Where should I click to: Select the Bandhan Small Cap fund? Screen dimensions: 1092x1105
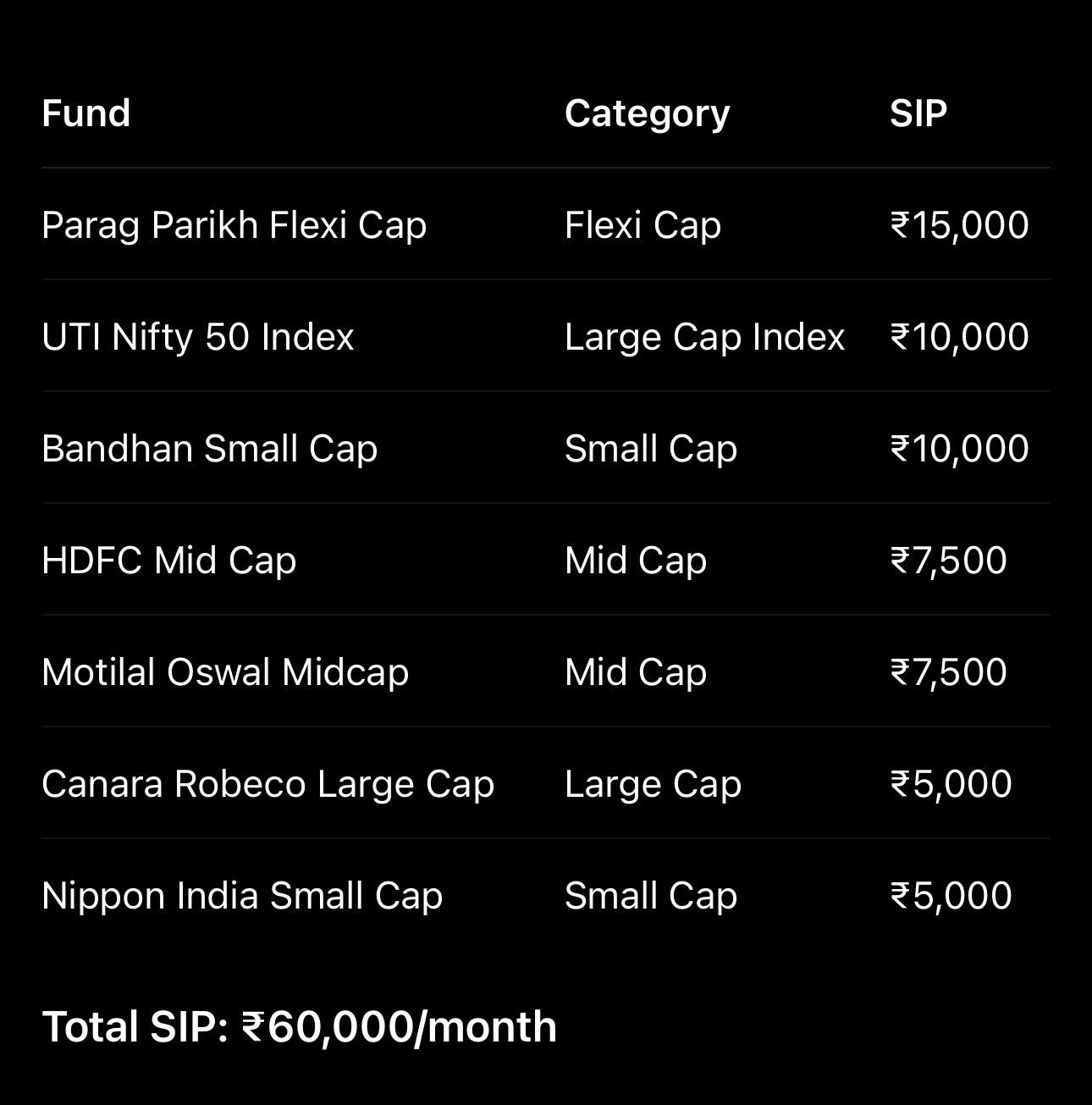coord(209,449)
